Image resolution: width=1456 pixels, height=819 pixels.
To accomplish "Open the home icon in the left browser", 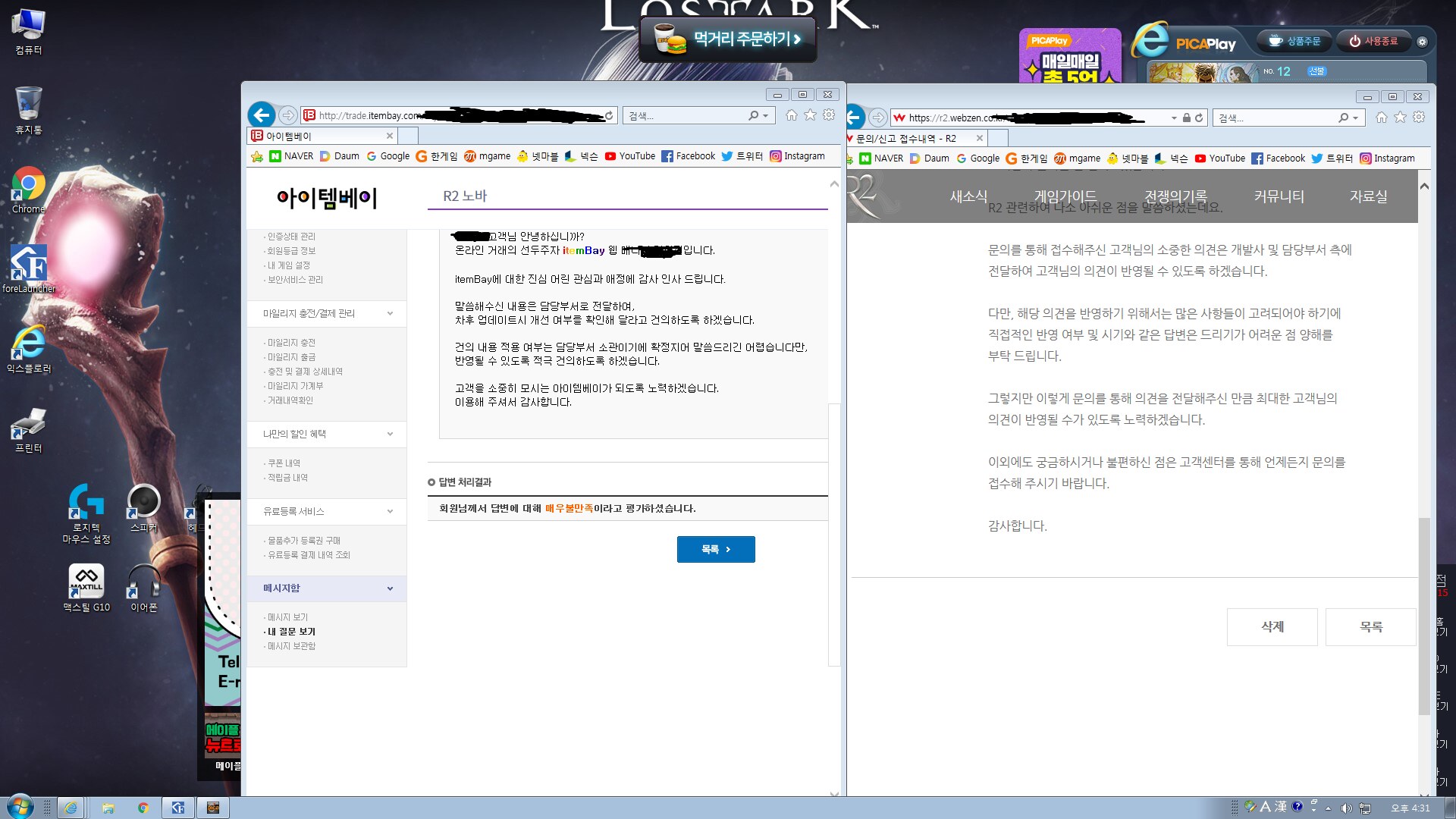I will pyautogui.click(x=791, y=115).
